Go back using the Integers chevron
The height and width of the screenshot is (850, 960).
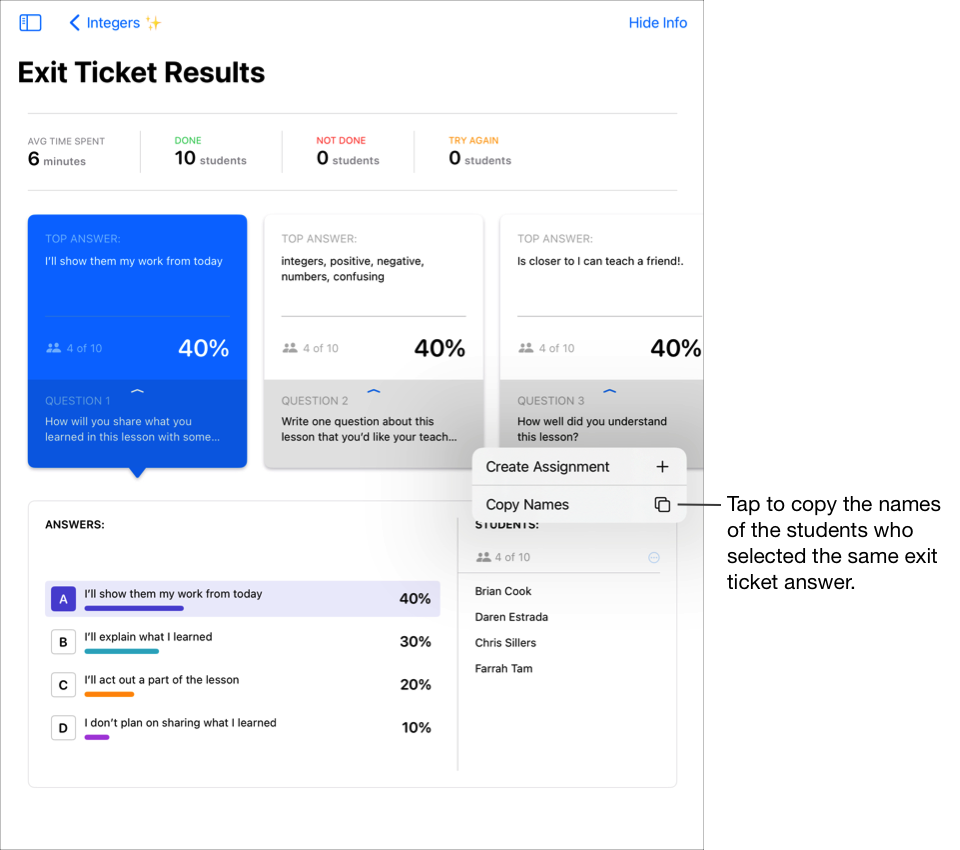[75, 23]
